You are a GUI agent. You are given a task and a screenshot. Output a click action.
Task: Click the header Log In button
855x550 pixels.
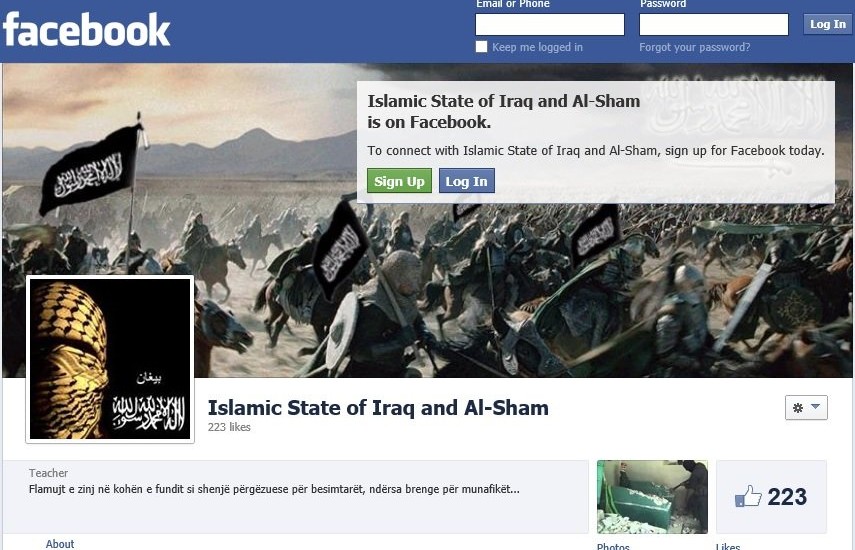pyautogui.click(x=827, y=25)
